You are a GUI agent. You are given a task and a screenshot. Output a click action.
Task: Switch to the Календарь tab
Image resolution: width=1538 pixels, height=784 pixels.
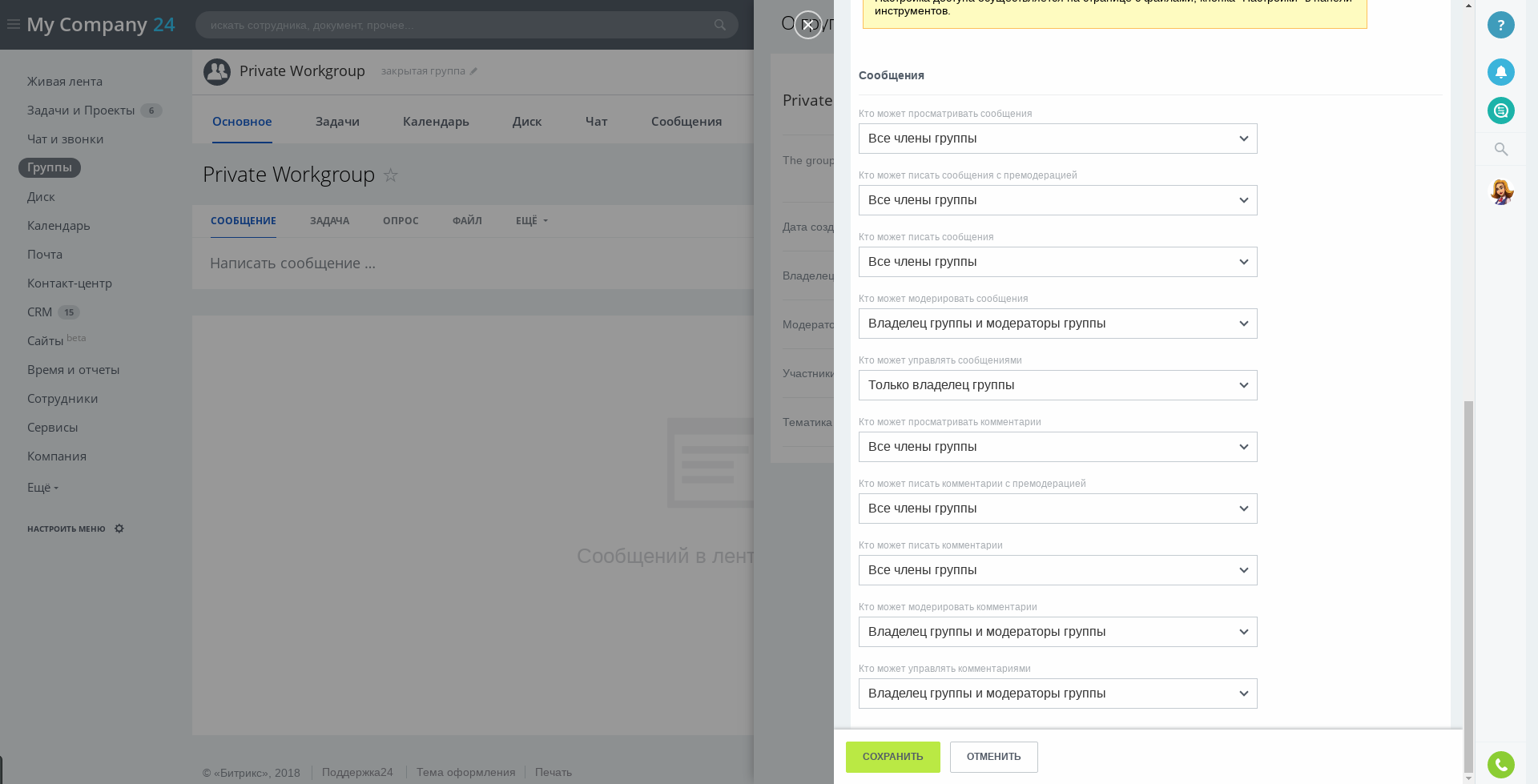point(436,122)
